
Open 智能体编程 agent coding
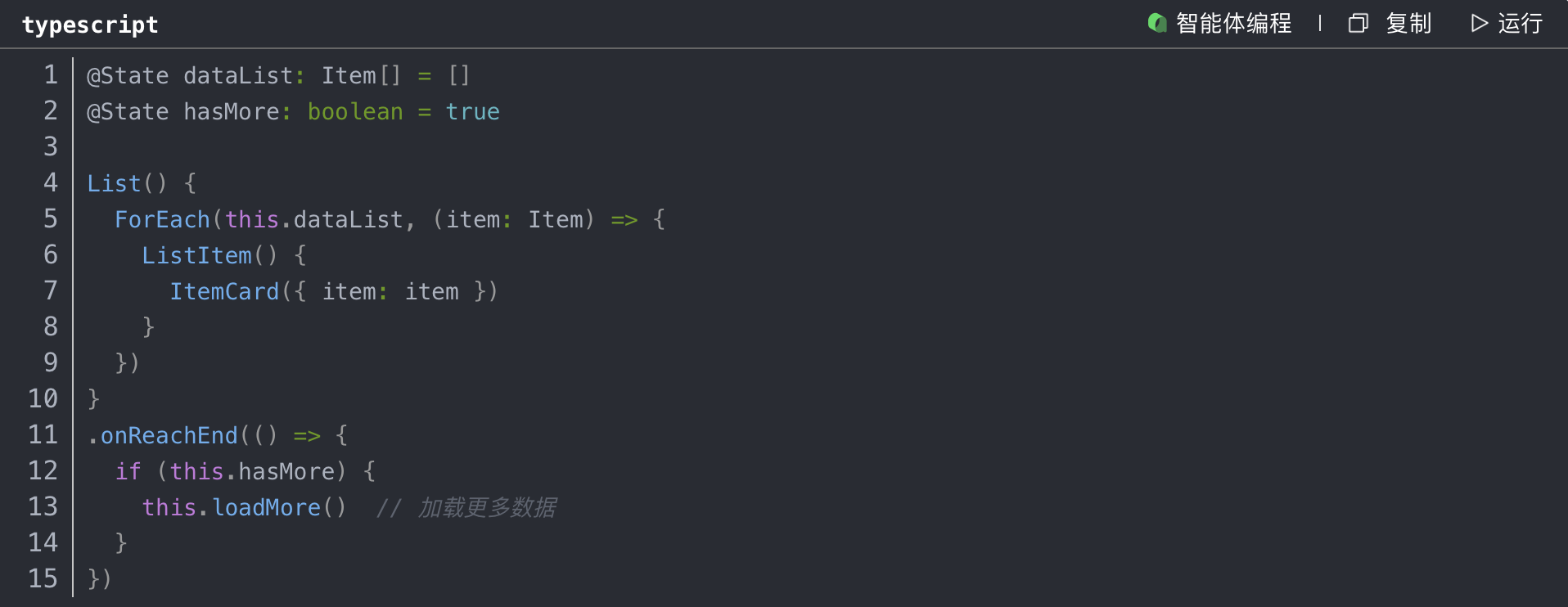click(x=1233, y=23)
